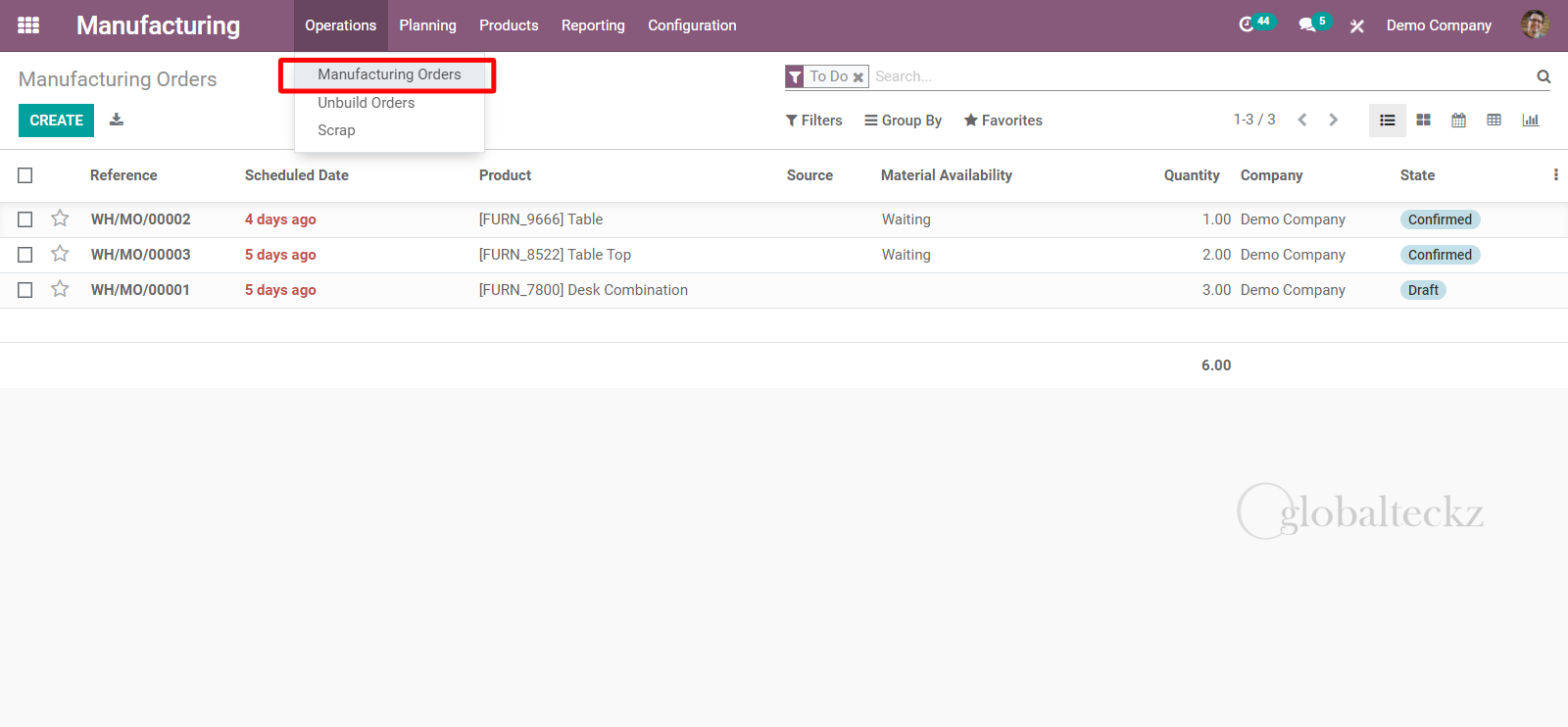This screenshot has width=1568, height=727.
Task: Open optional columns kebab menu
Action: [x=1555, y=174]
